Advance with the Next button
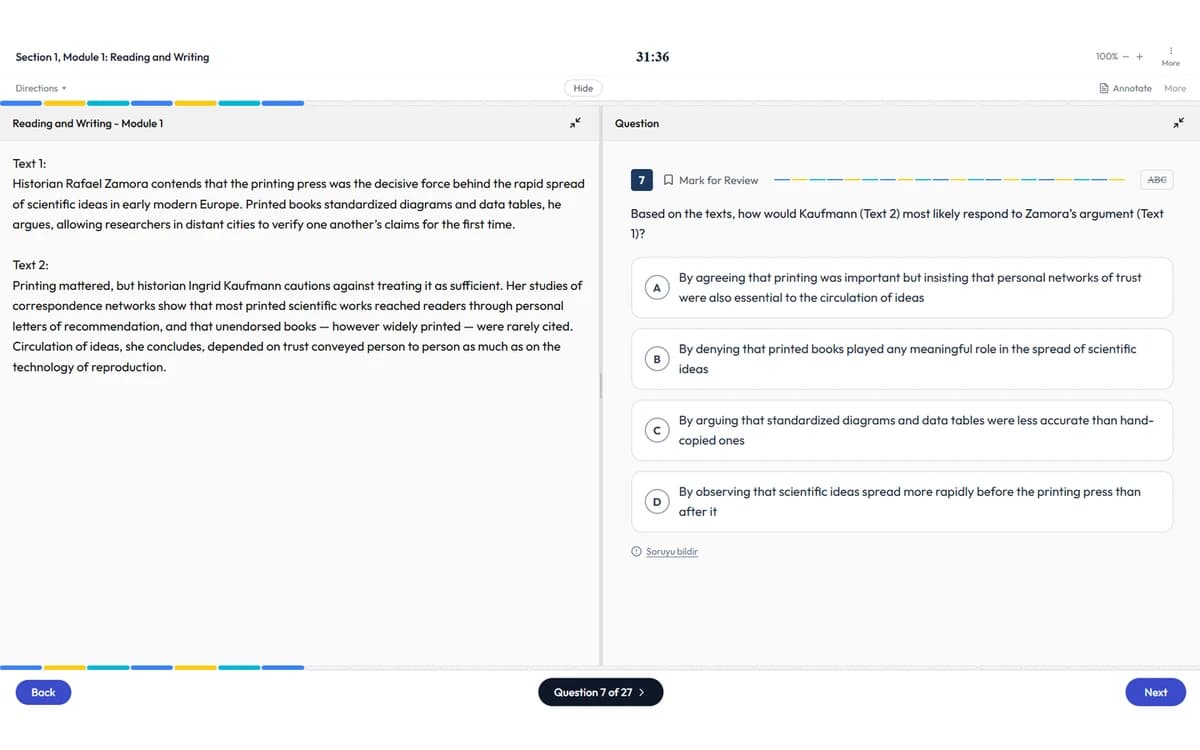Screen dimensions: 1200x750 coord(1155,692)
